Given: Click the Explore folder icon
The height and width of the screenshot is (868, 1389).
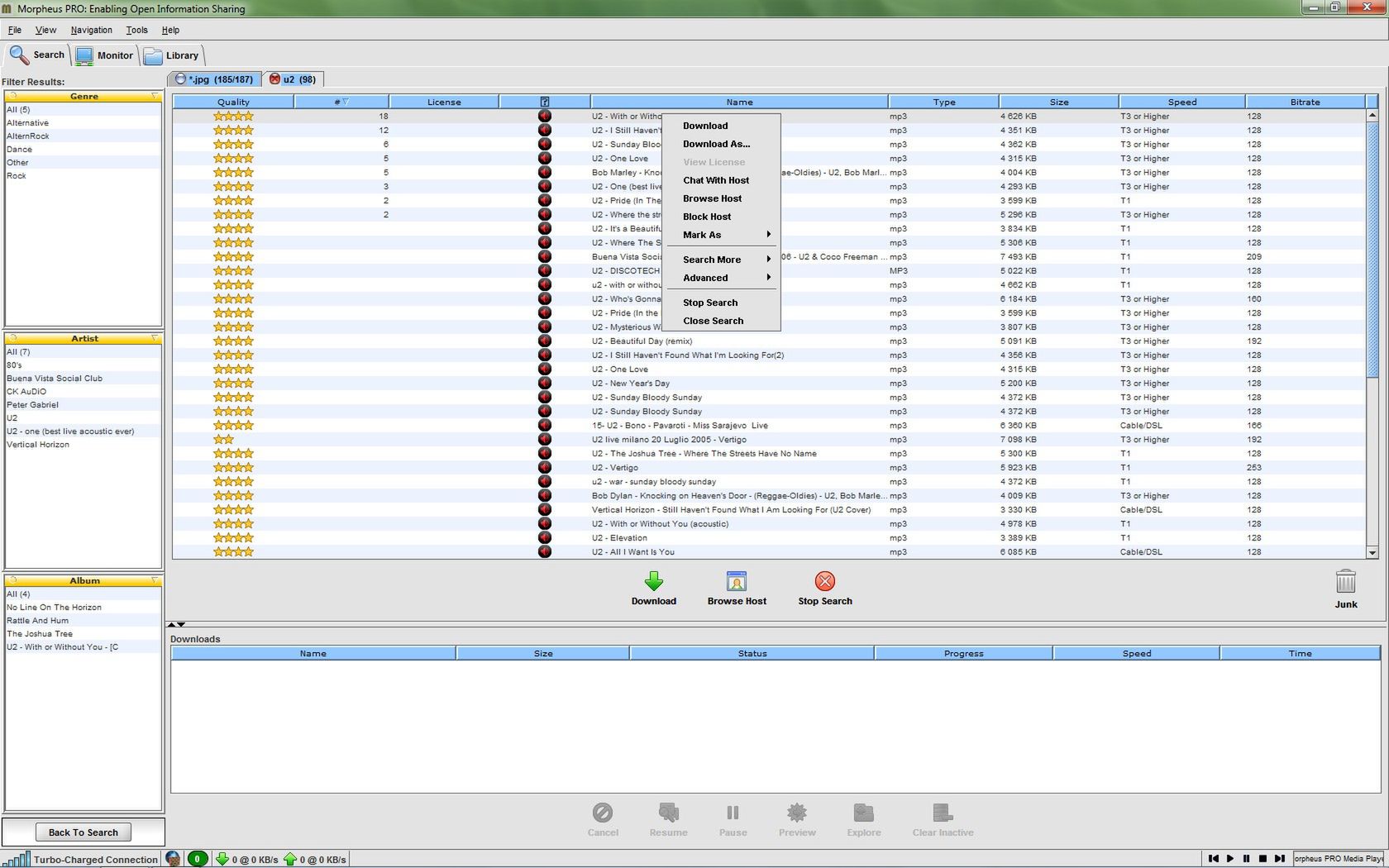Looking at the screenshot, I should (x=863, y=813).
